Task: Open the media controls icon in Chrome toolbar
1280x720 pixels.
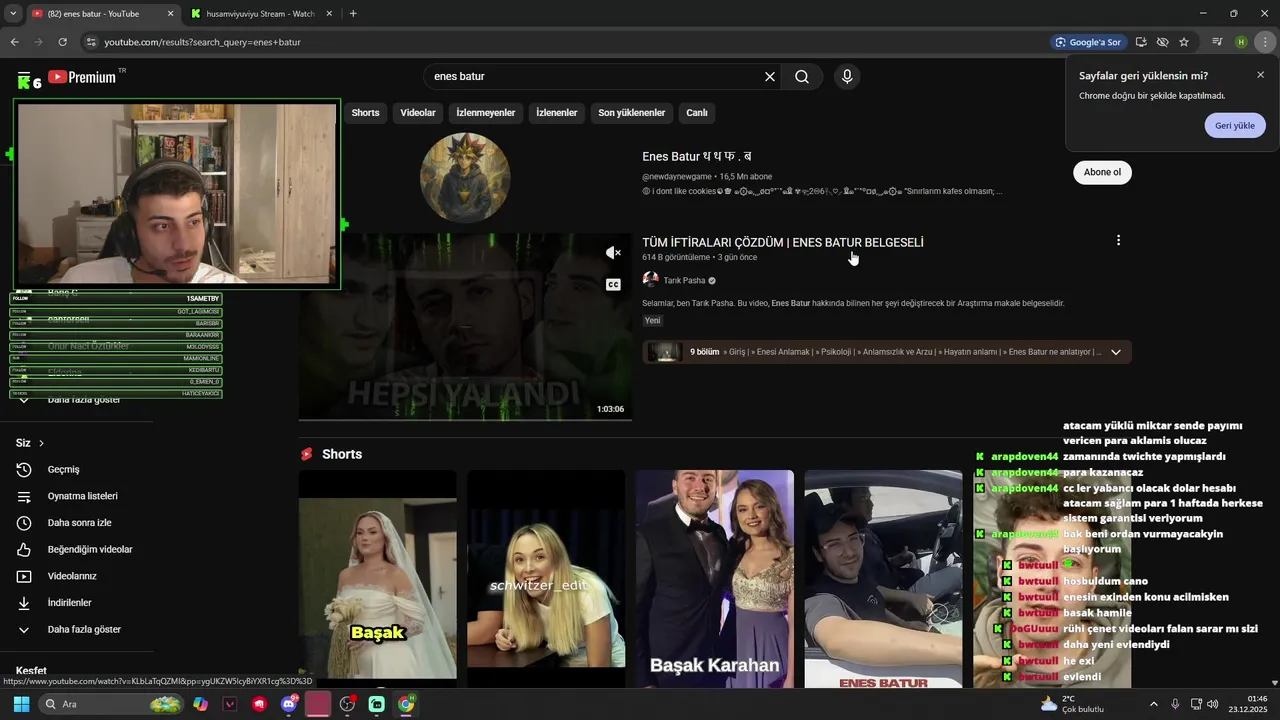Action: click(1217, 42)
